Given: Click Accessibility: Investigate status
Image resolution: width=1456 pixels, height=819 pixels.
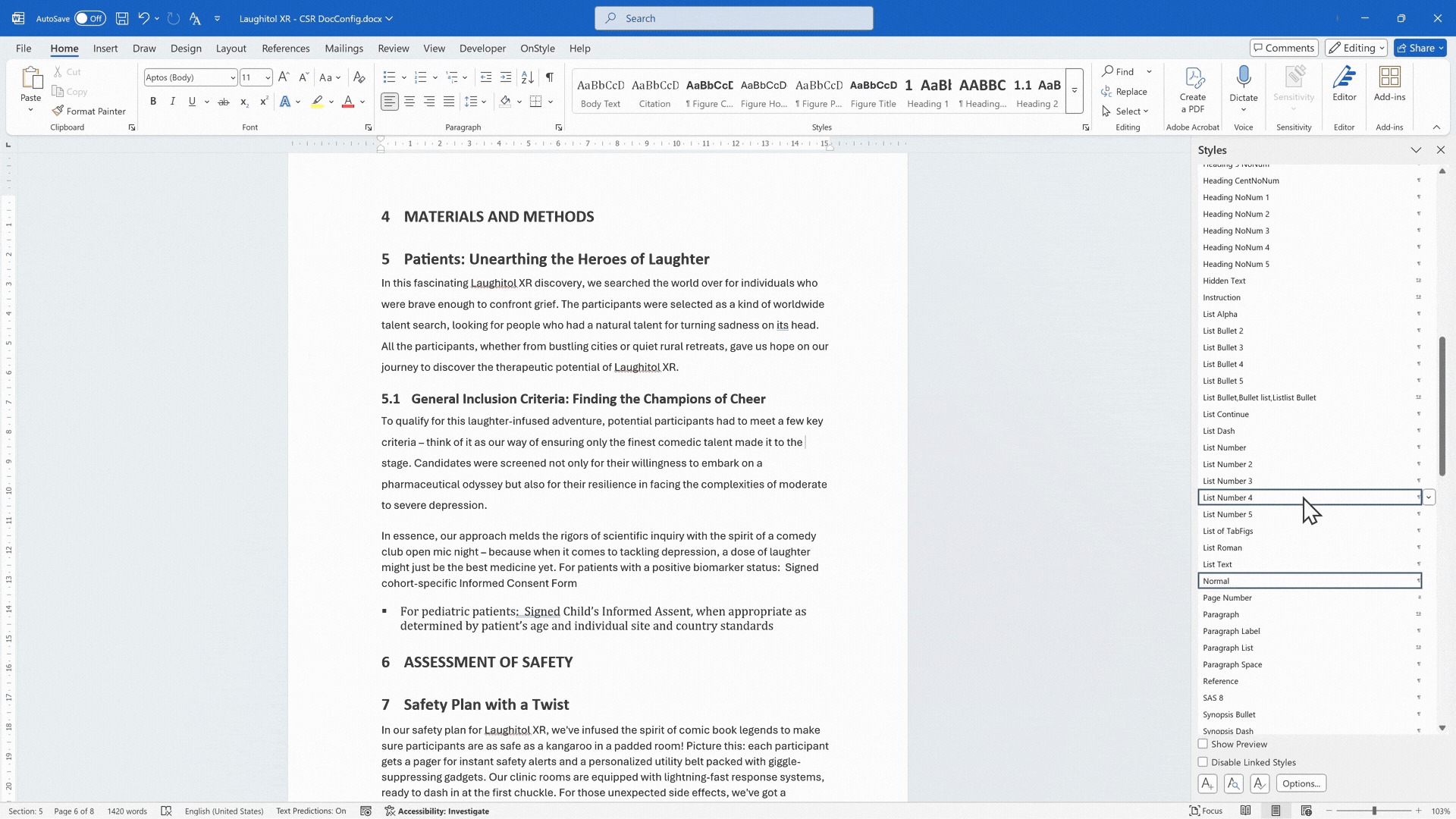Looking at the screenshot, I should [437, 811].
